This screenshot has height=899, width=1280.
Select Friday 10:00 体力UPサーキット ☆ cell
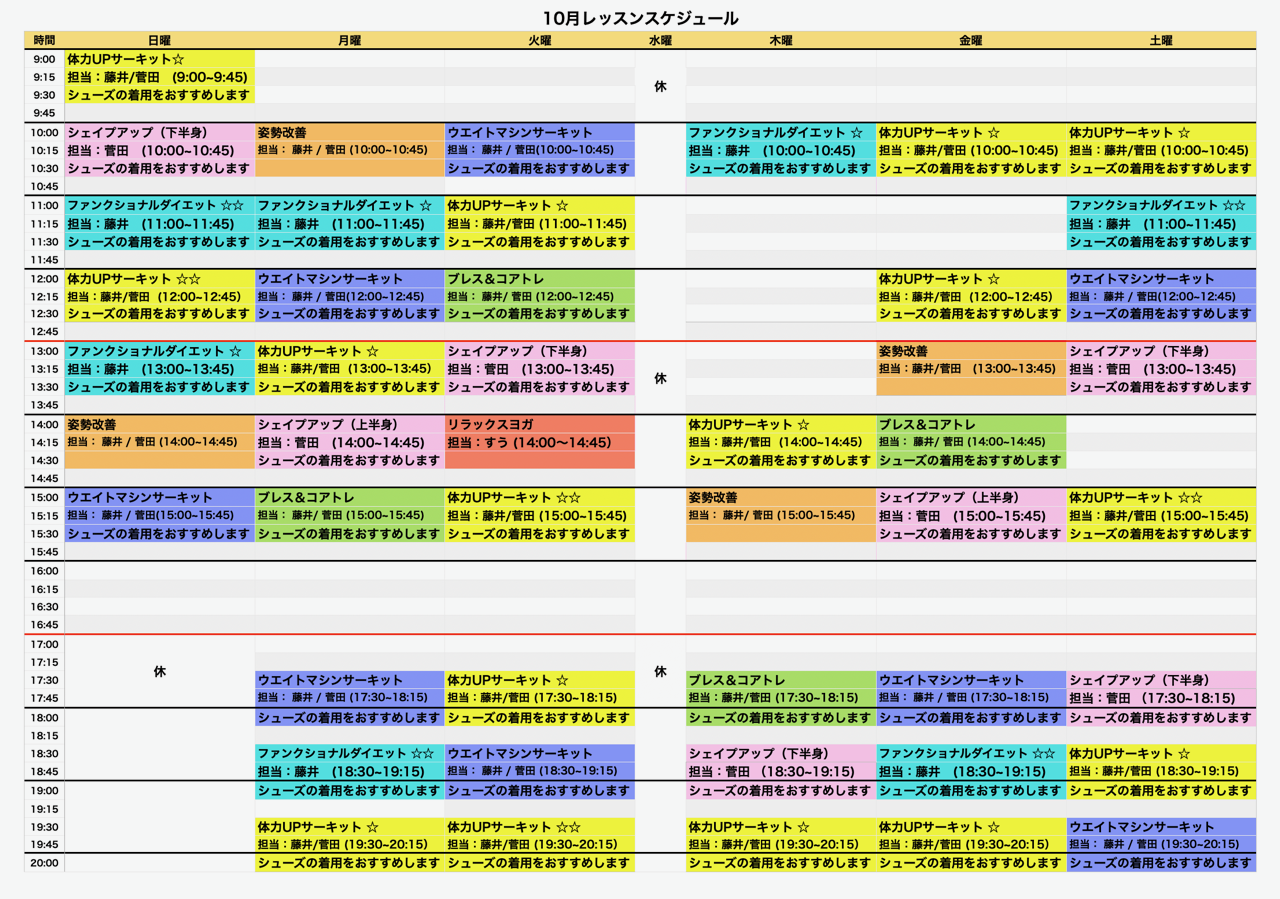coord(971,132)
